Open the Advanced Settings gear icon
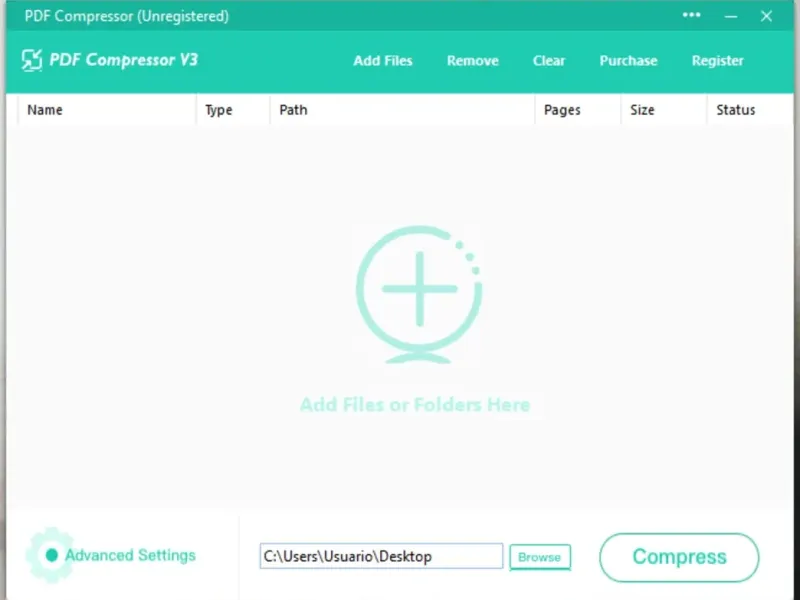The image size is (800, 600). (50, 555)
